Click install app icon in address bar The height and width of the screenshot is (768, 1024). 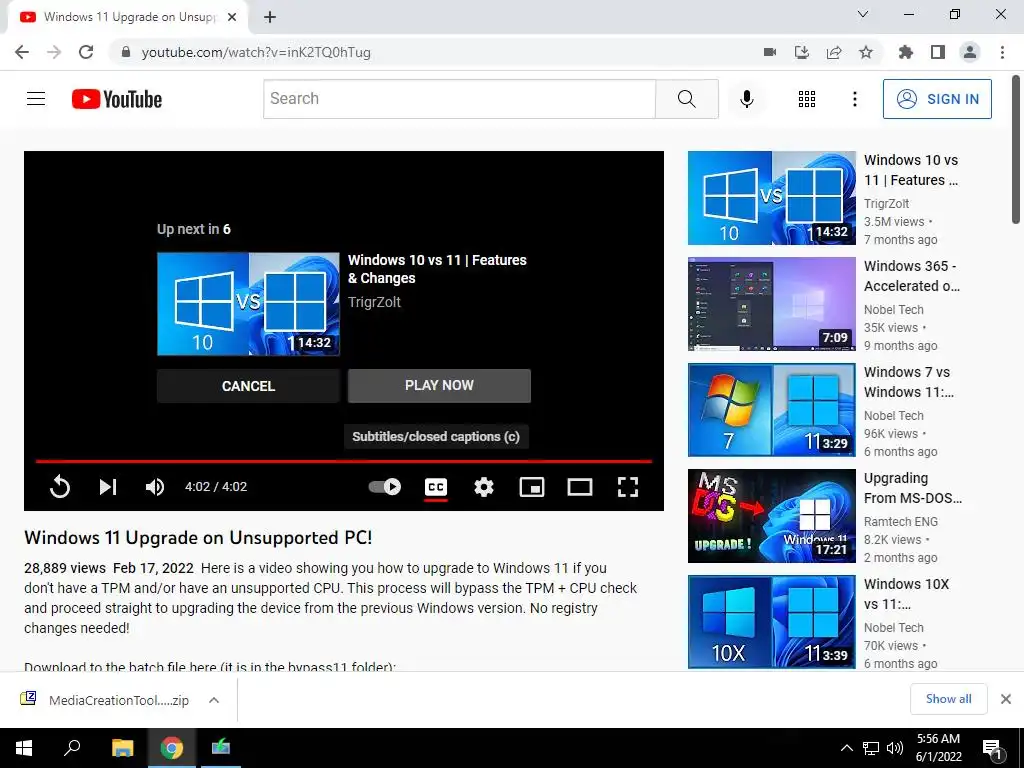click(x=801, y=52)
